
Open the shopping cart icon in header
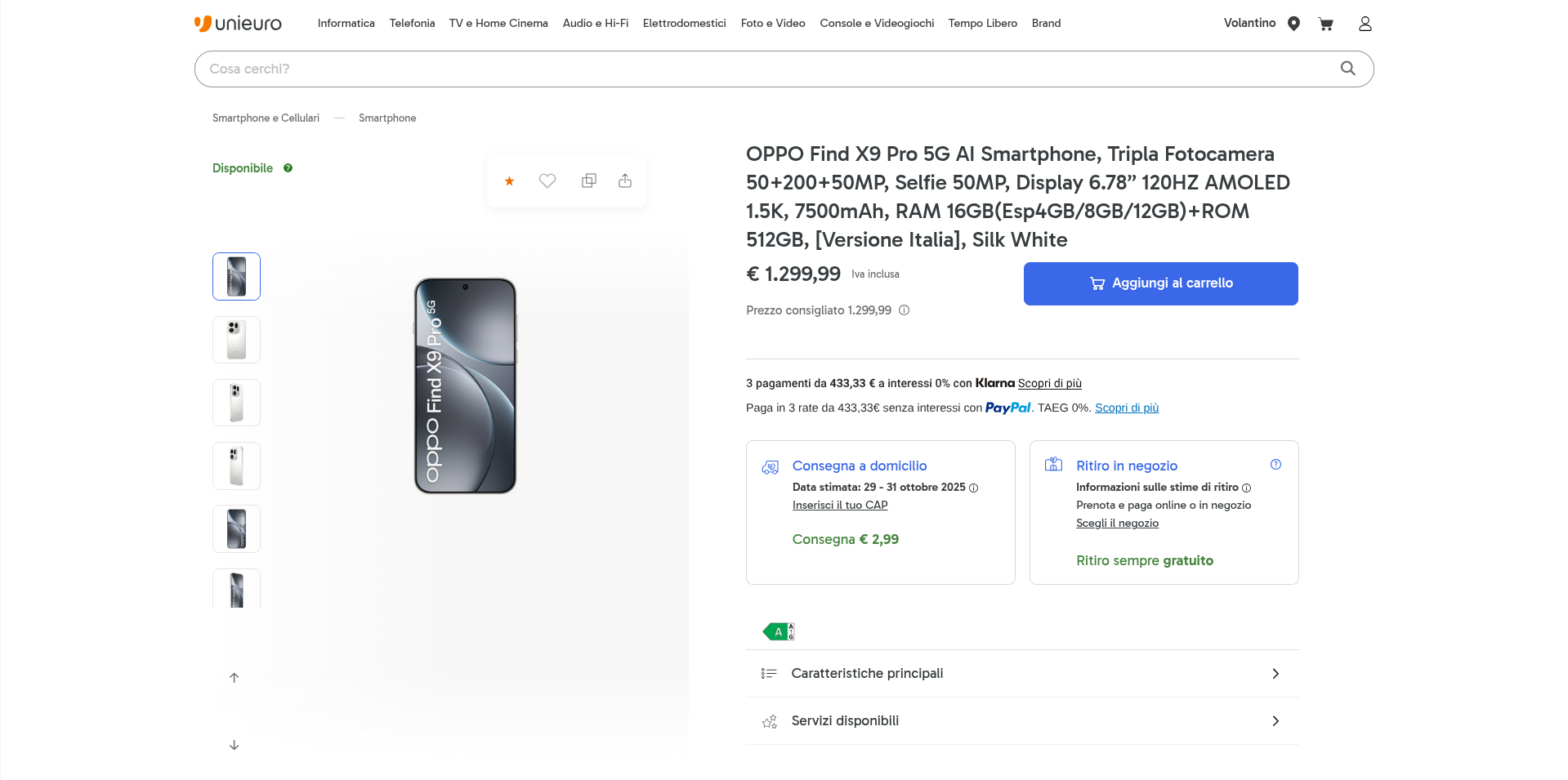pyautogui.click(x=1325, y=24)
